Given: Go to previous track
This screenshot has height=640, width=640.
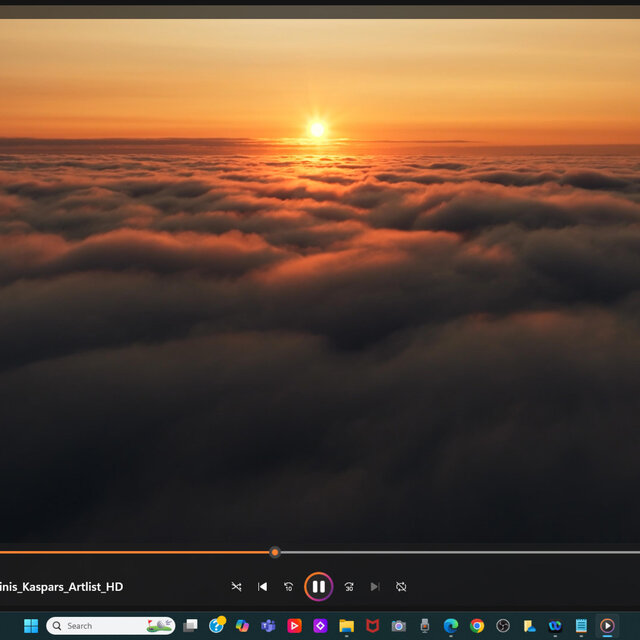Looking at the screenshot, I should (x=263, y=587).
